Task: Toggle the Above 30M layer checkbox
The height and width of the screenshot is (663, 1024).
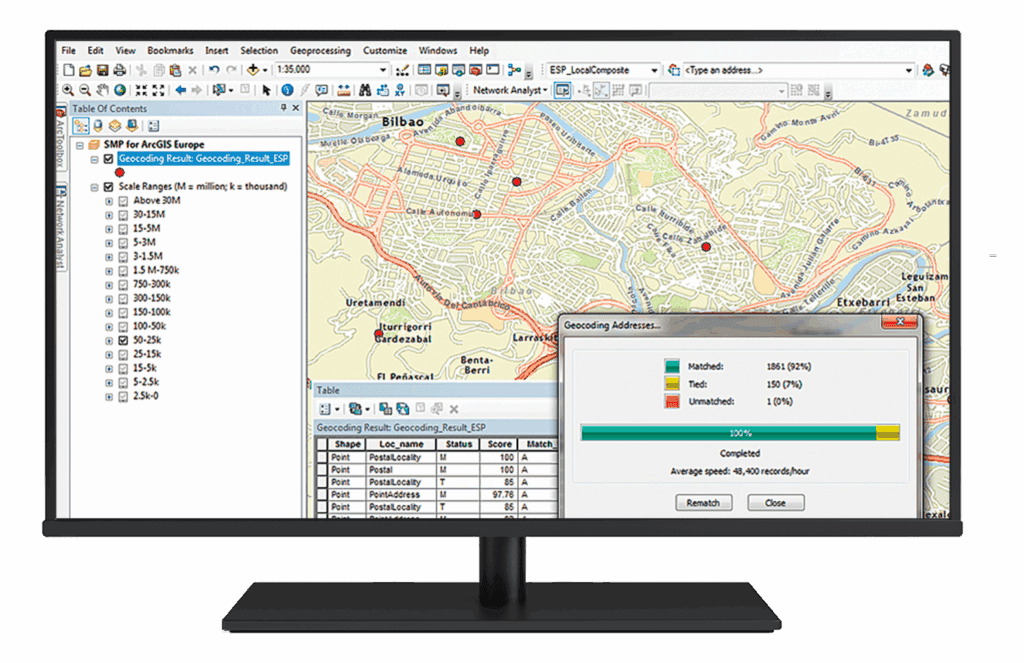Action: (123, 201)
